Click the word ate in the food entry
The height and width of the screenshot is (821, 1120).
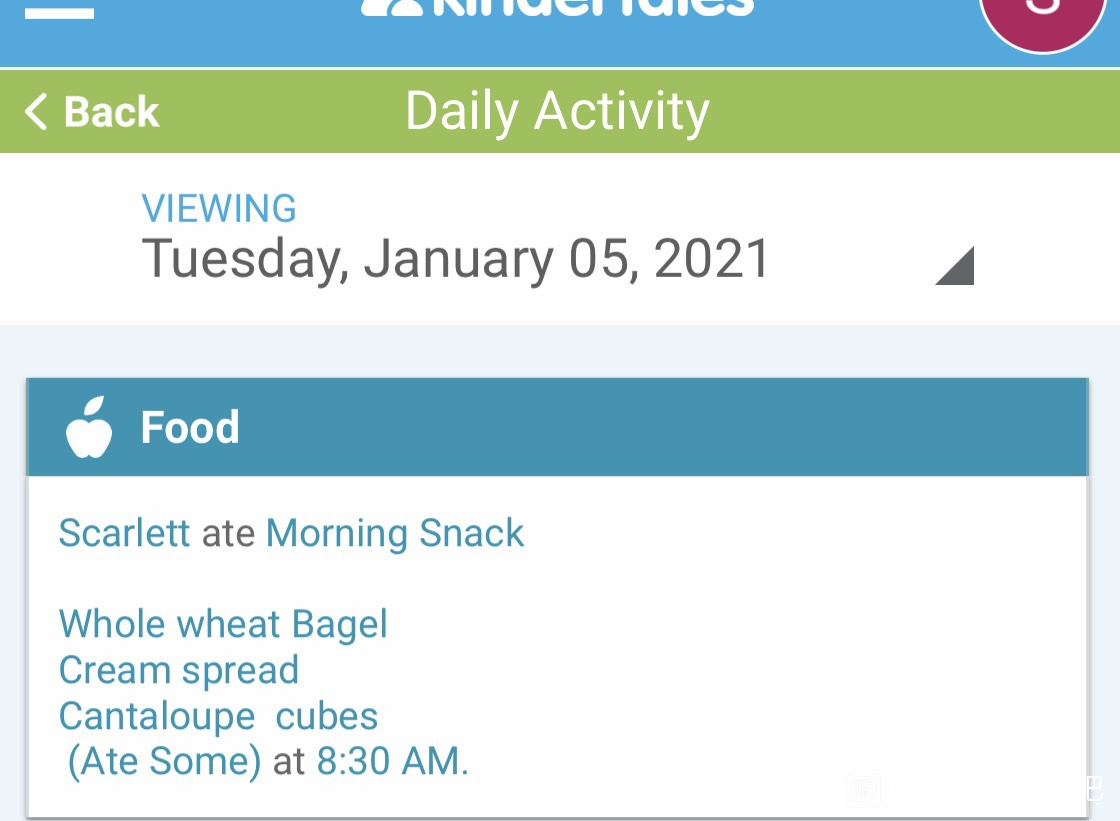pos(229,534)
